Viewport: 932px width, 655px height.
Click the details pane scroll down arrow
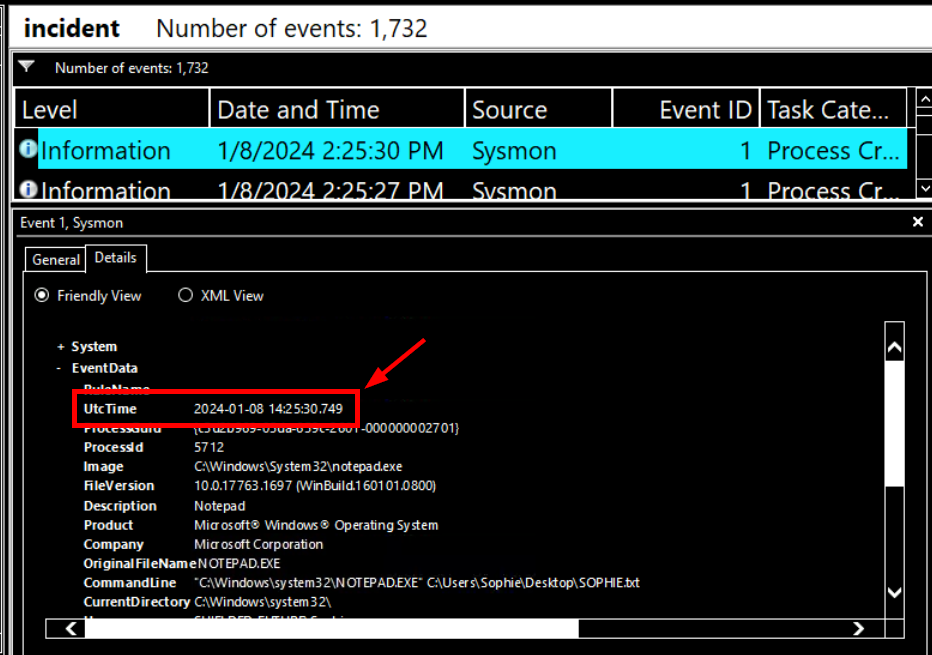tap(894, 592)
